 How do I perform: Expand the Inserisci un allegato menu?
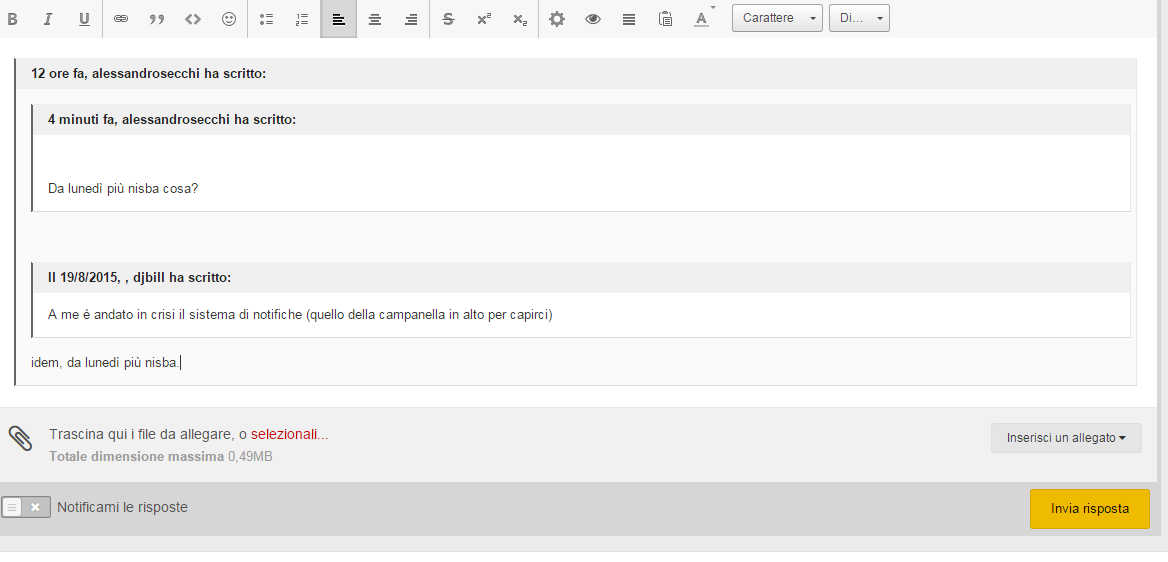[x=1066, y=438]
